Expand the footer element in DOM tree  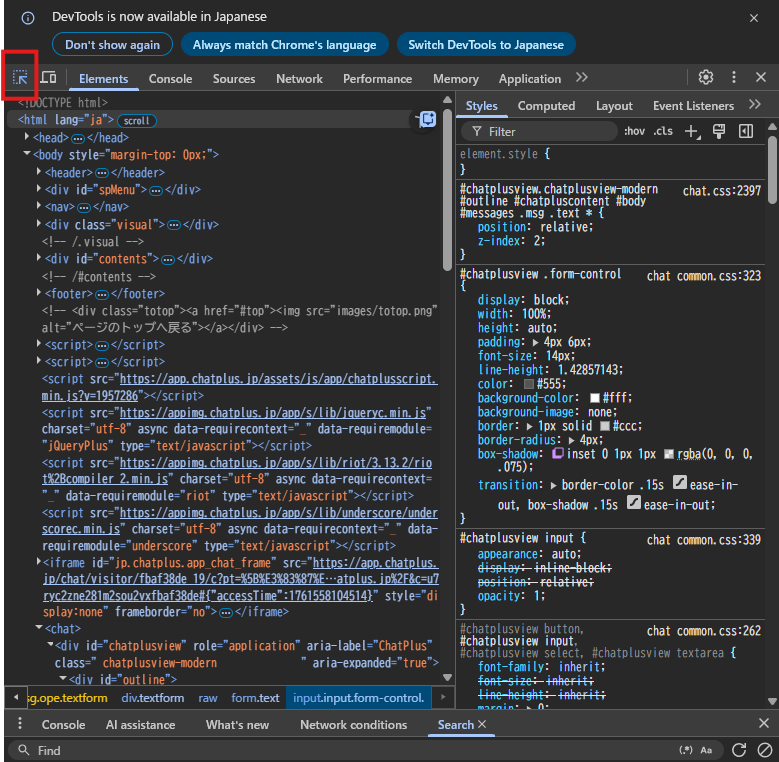point(38,293)
